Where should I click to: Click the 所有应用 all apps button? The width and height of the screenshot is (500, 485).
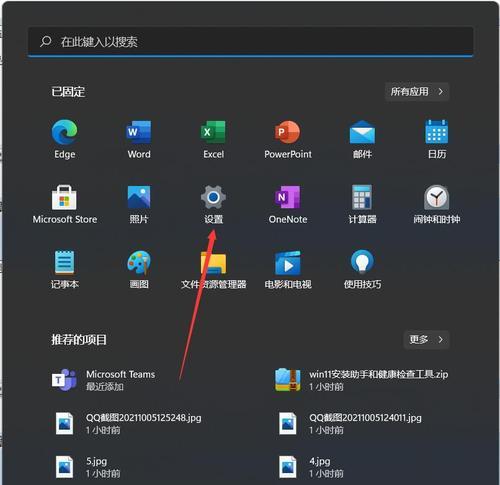(x=417, y=91)
